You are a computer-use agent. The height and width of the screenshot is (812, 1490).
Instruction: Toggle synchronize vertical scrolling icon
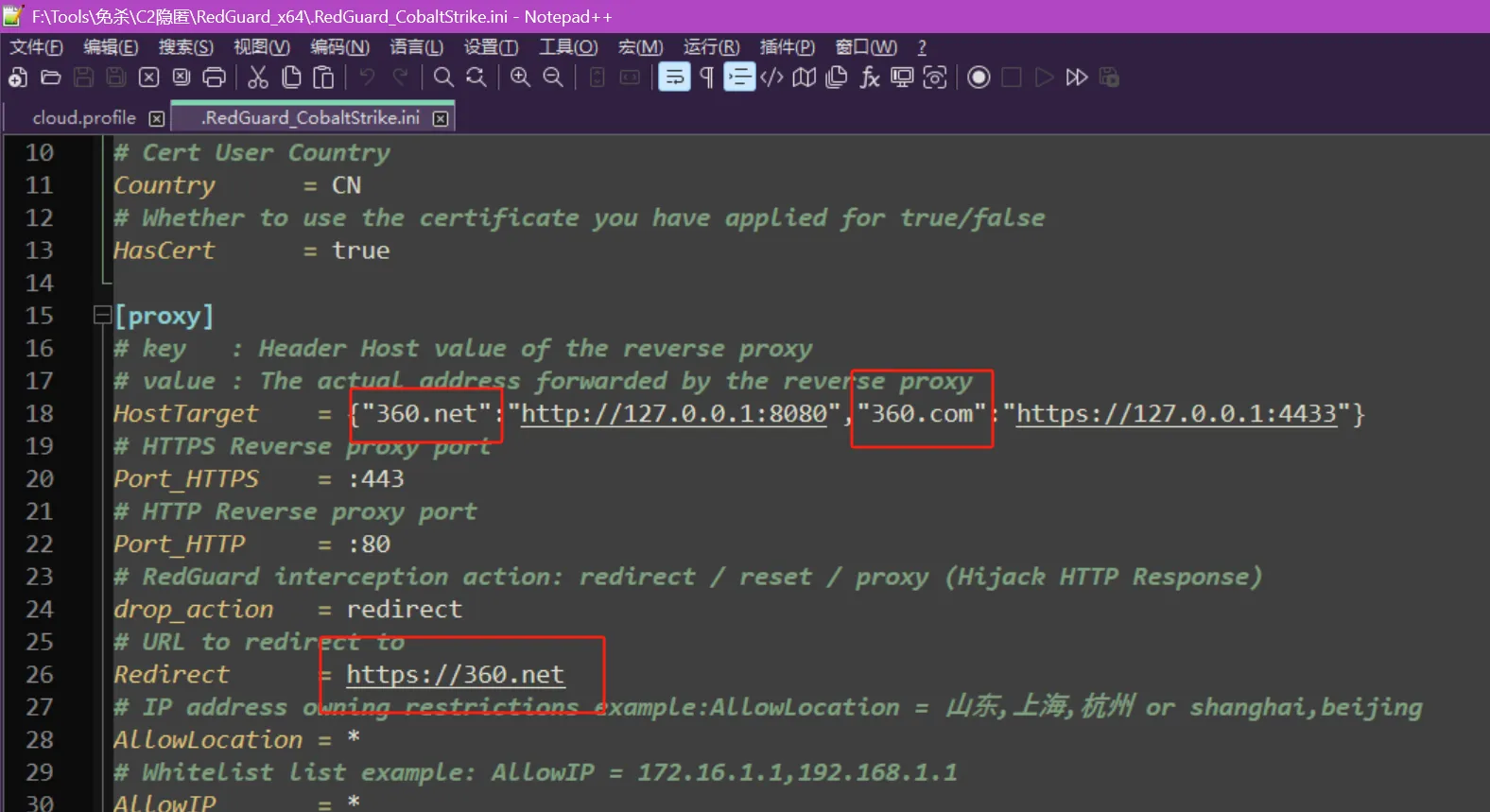point(597,78)
